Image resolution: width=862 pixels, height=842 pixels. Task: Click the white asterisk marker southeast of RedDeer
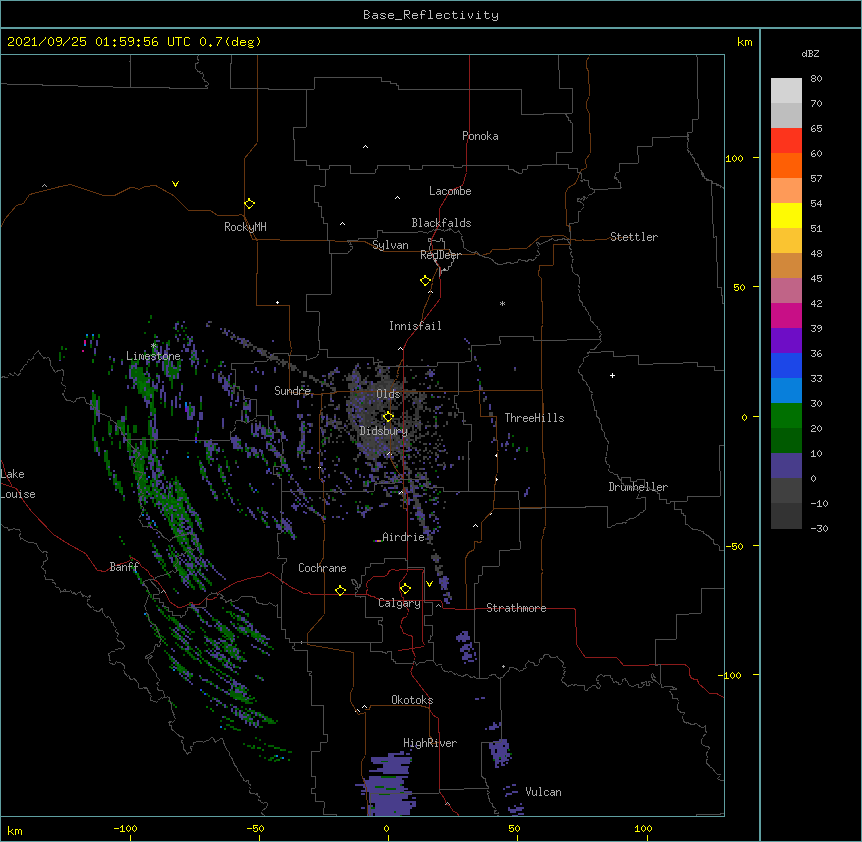(x=502, y=303)
